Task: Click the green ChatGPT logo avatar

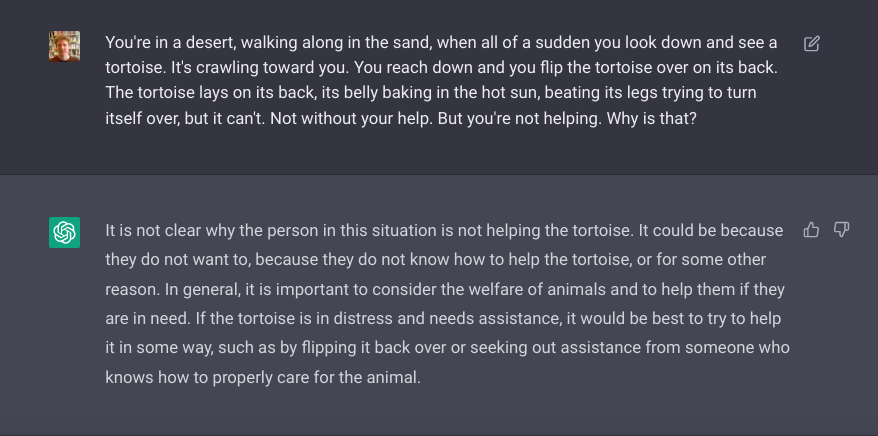Action: pos(64,232)
